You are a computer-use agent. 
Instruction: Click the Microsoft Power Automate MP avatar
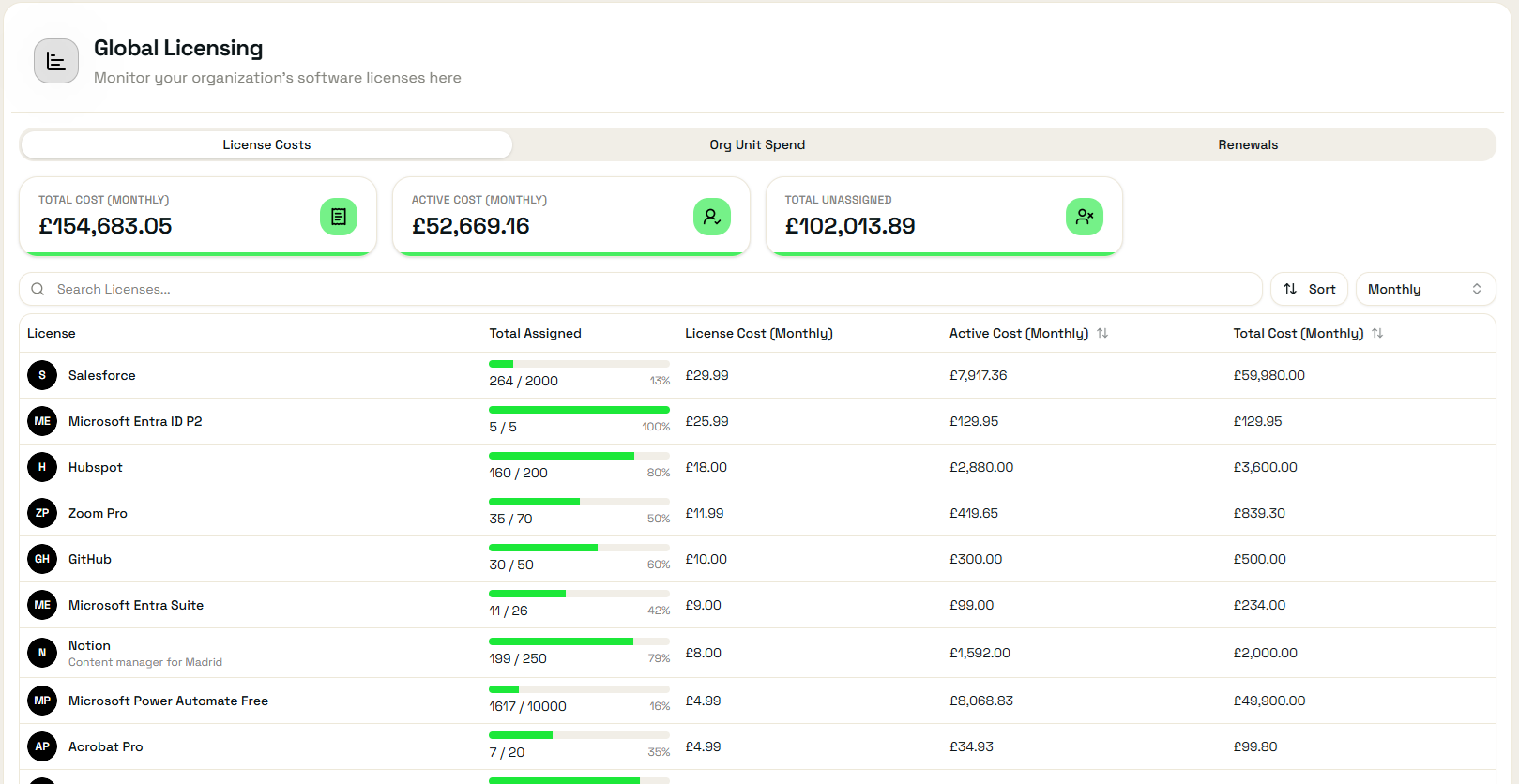coord(42,701)
